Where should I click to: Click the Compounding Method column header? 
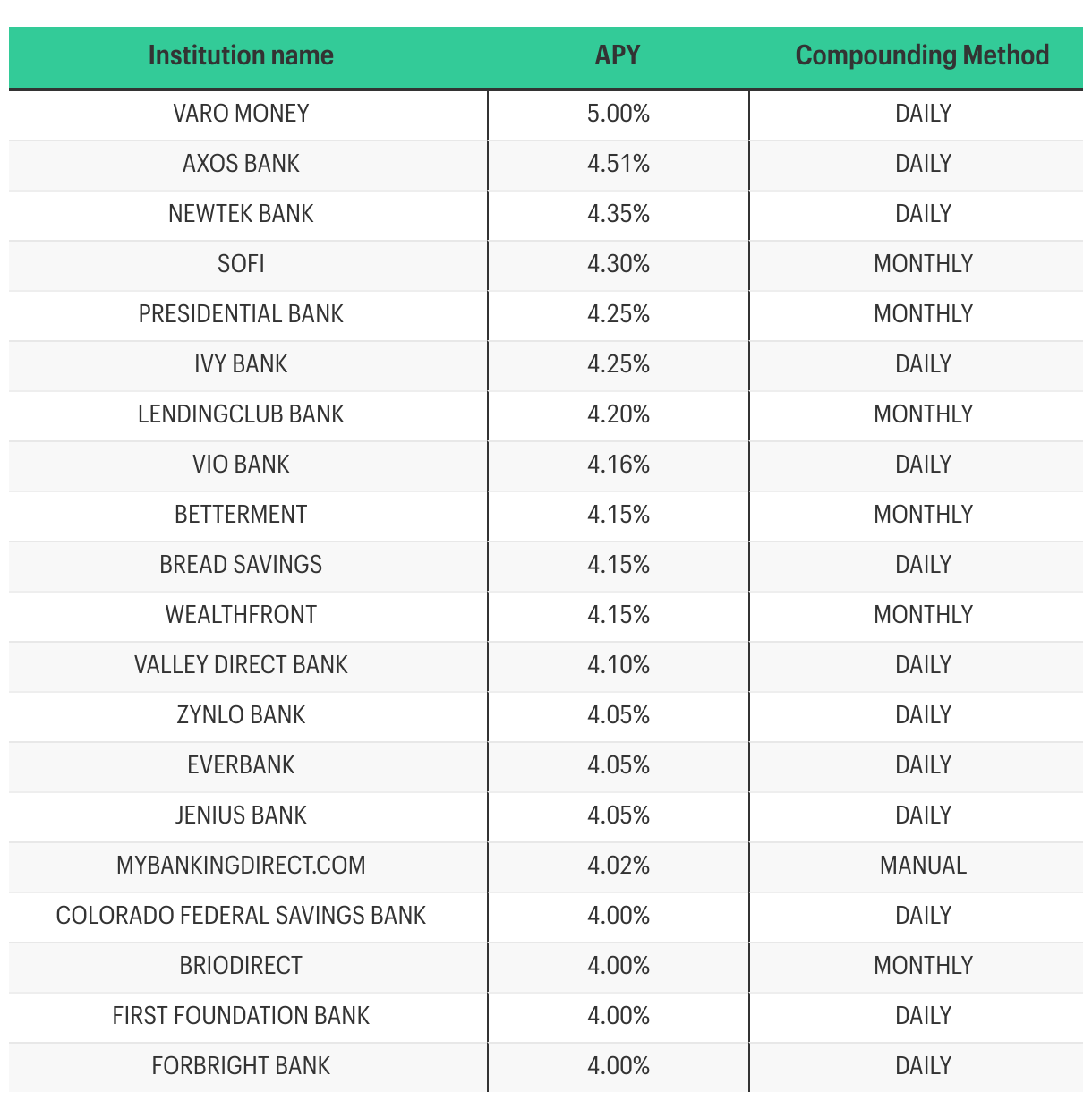pos(922,55)
